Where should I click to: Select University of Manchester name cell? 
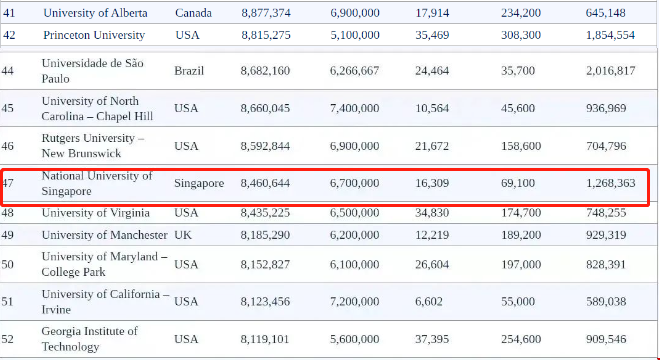pyautogui.click(x=104, y=235)
